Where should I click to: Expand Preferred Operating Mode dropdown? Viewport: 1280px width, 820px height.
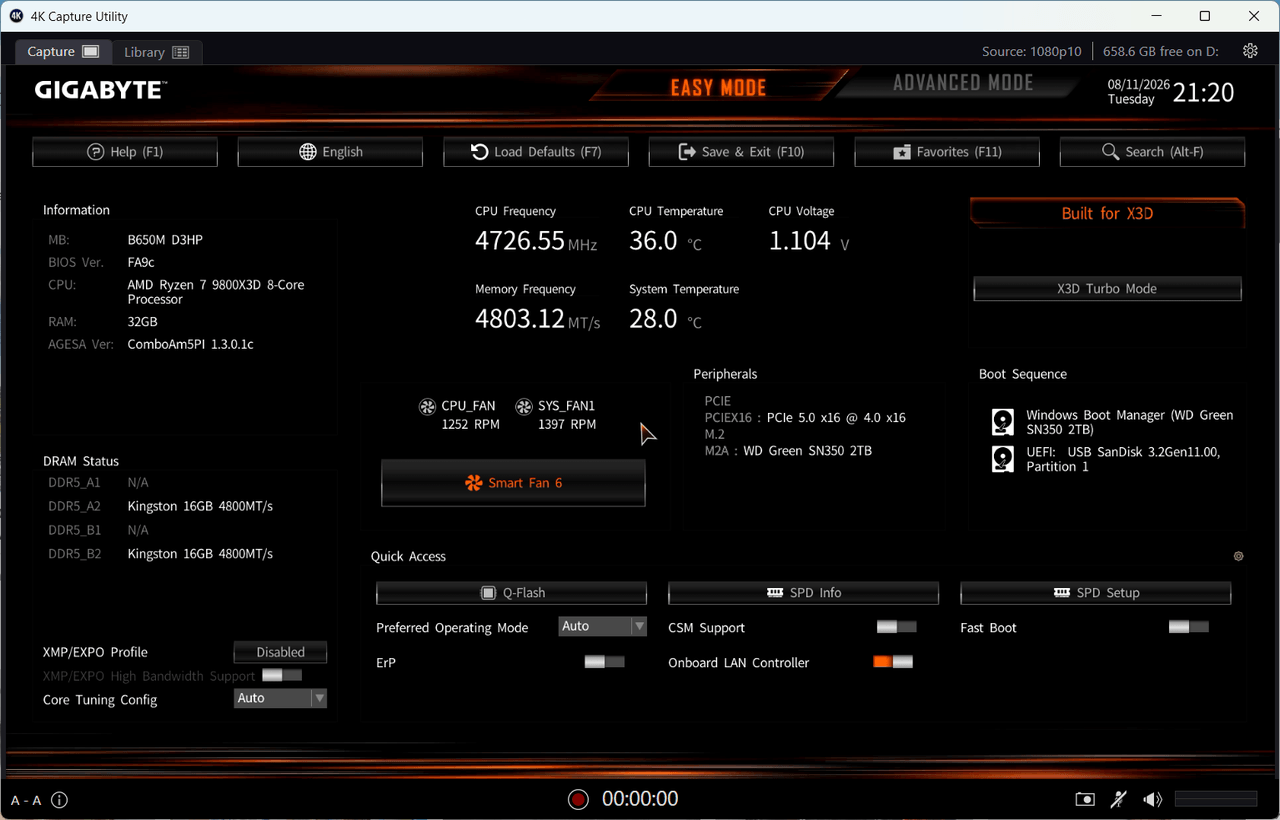tap(603, 626)
